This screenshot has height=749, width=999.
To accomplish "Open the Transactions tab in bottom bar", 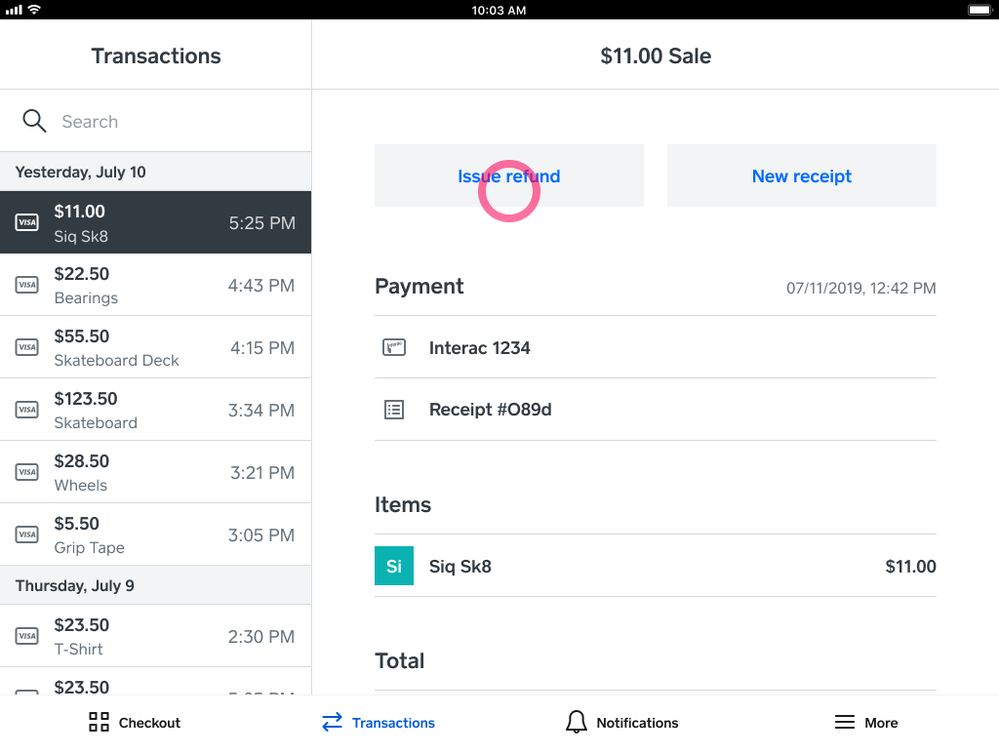I will pos(378,722).
